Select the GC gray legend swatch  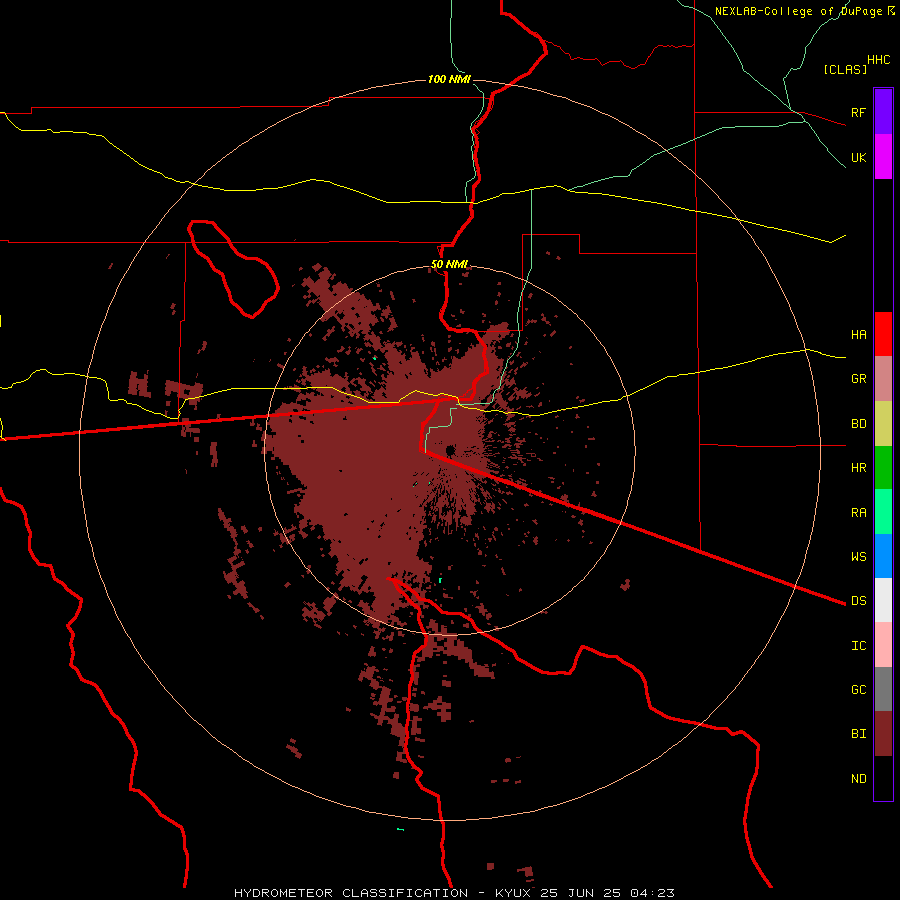pyautogui.click(x=883, y=689)
